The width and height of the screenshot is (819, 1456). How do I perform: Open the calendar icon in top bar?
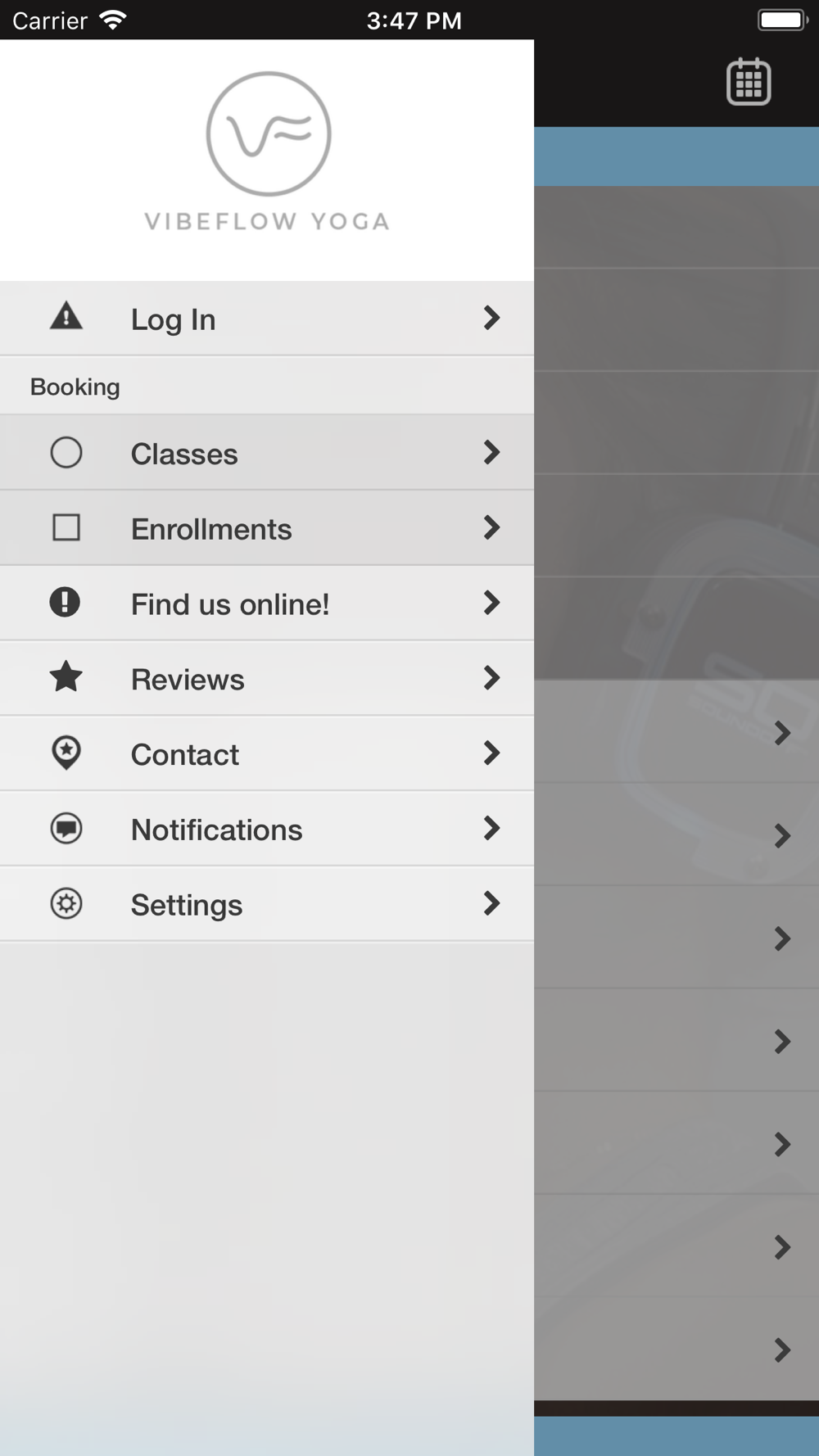[x=749, y=82]
